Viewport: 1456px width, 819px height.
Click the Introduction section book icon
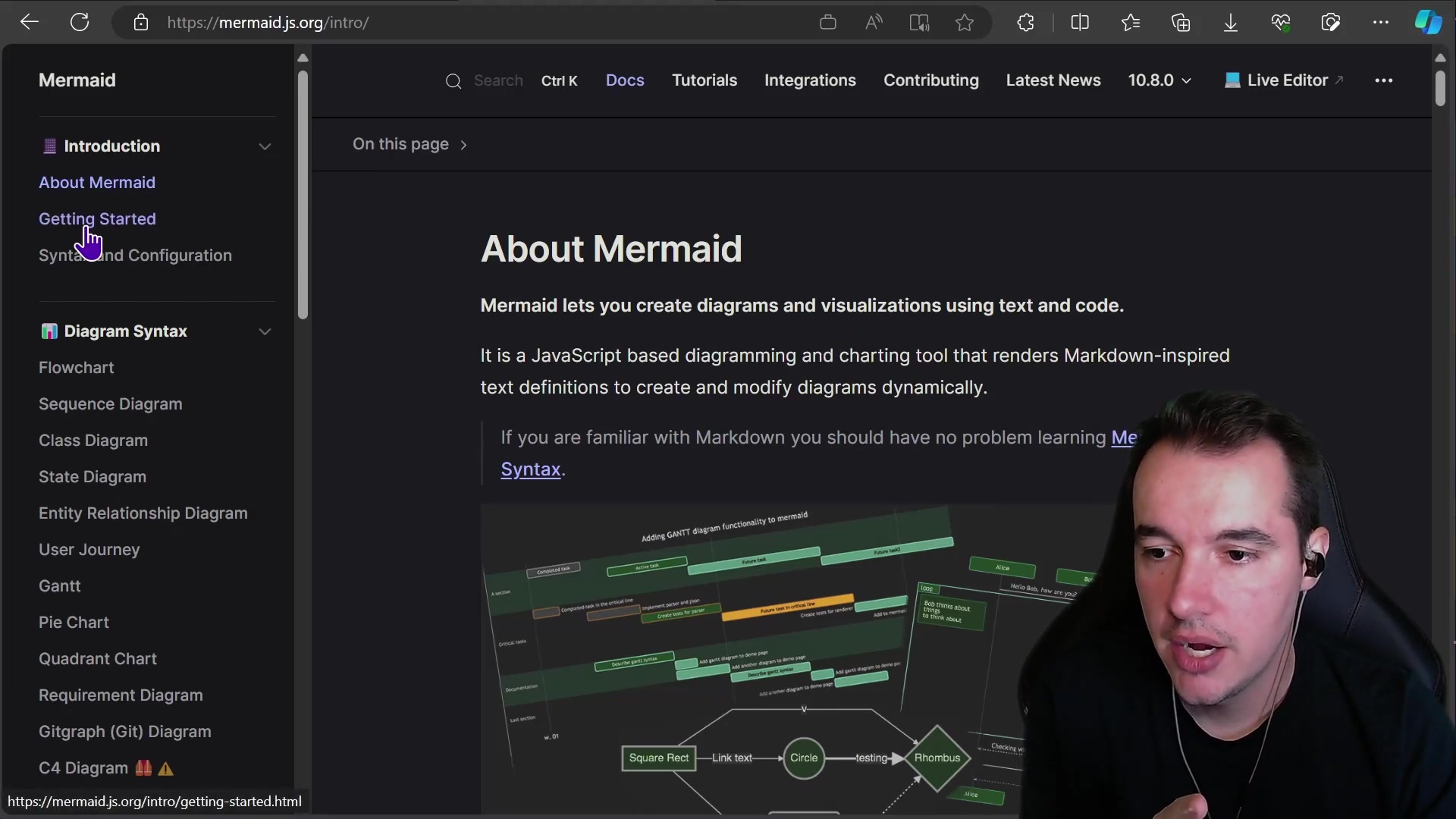click(49, 146)
